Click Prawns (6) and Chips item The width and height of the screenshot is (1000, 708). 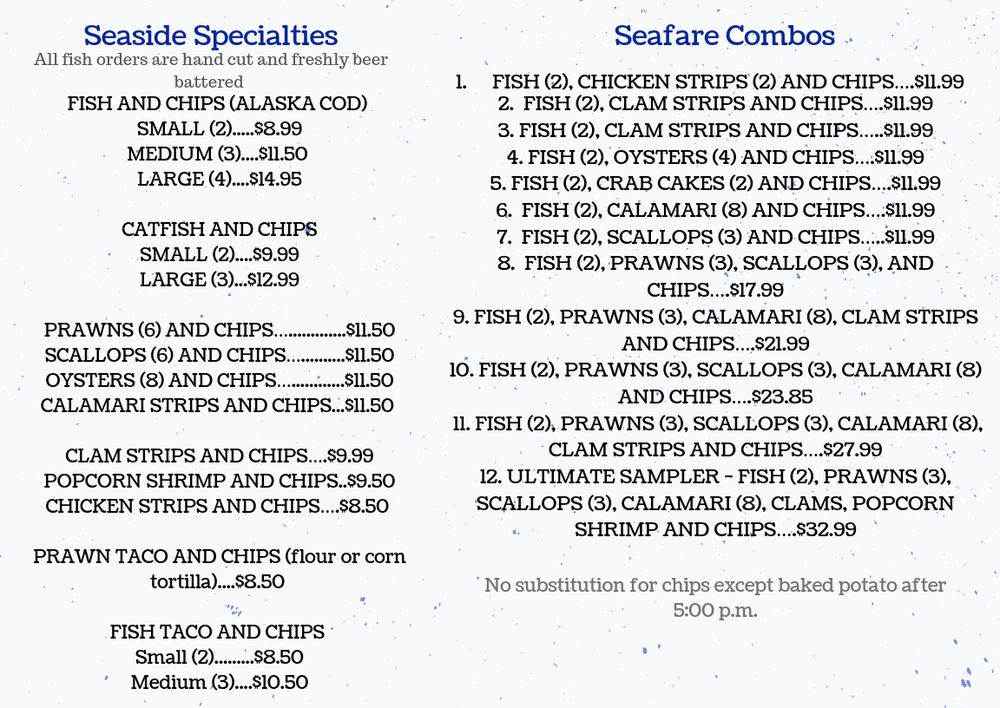[x=219, y=330]
